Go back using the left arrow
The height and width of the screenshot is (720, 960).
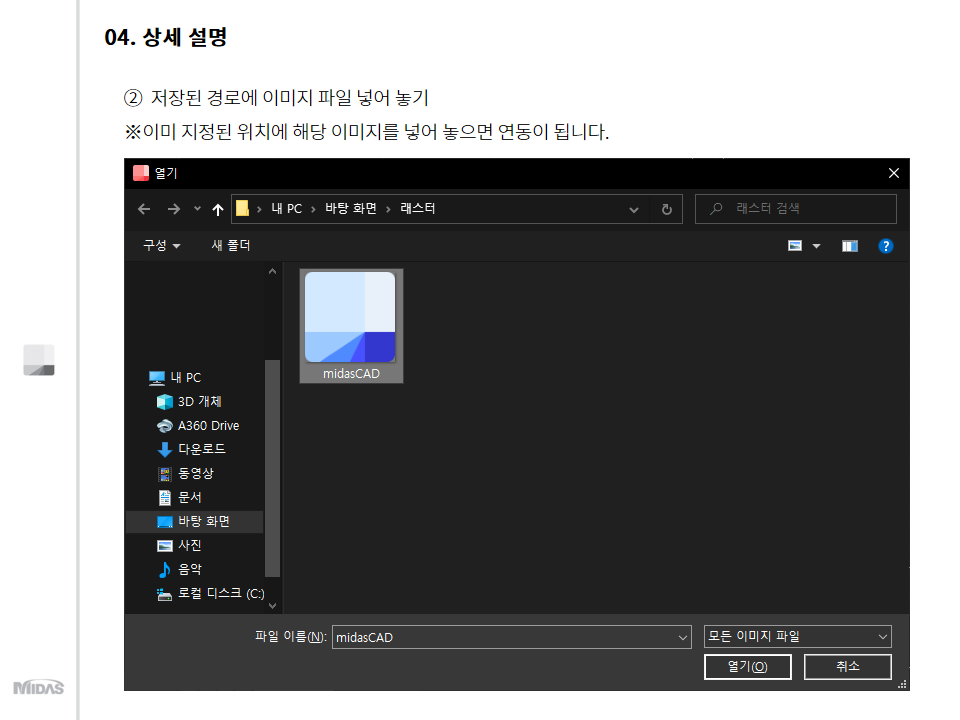[144, 209]
